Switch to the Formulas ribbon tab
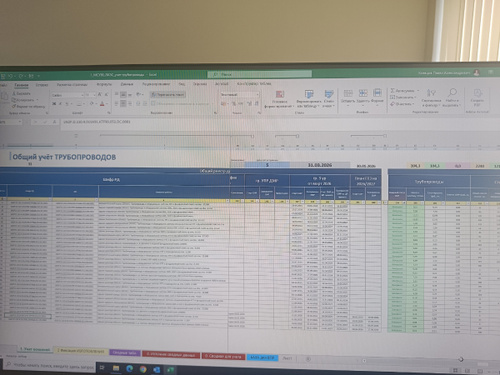This screenshot has height=375, width=500. pos(104,85)
